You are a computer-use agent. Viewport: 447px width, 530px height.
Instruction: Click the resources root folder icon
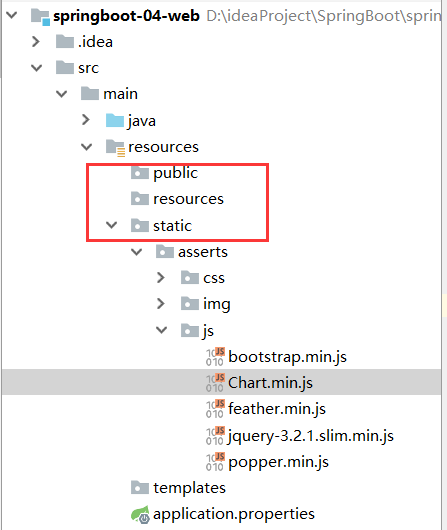(115, 148)
